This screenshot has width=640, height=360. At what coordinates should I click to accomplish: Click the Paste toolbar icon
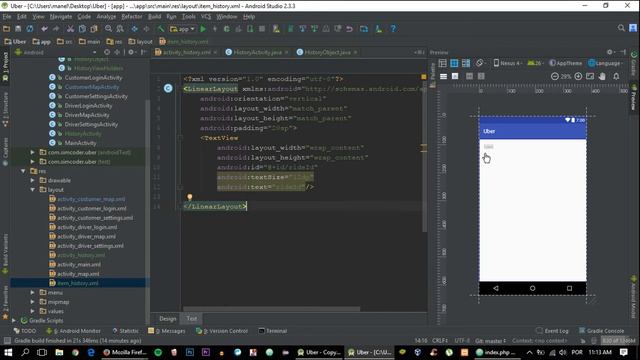pyautogui.click(x=94, y=29)
